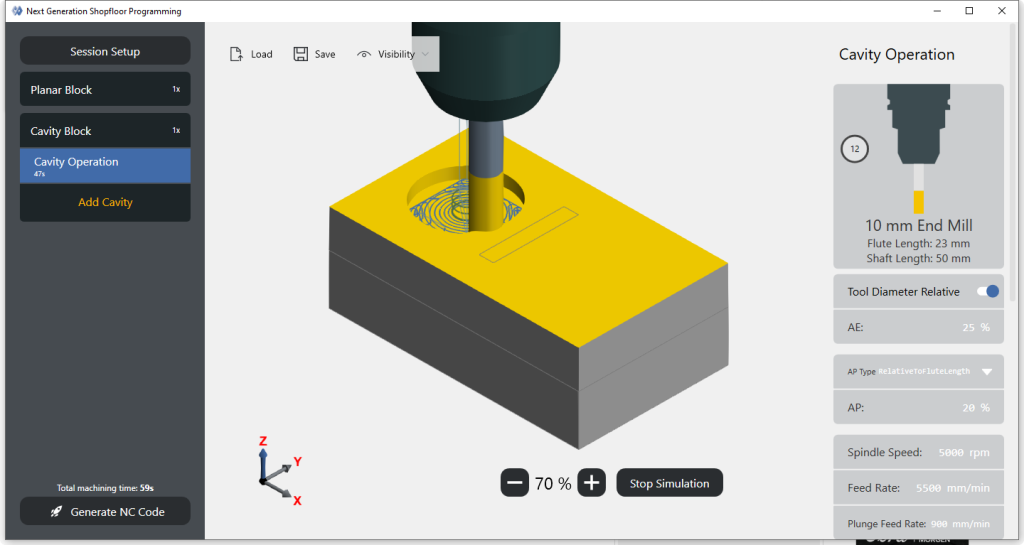This screenshot has width=1024, height=545.
Task: Toggle the Tool Diameter Relative switch
Action: coord(986,291)
